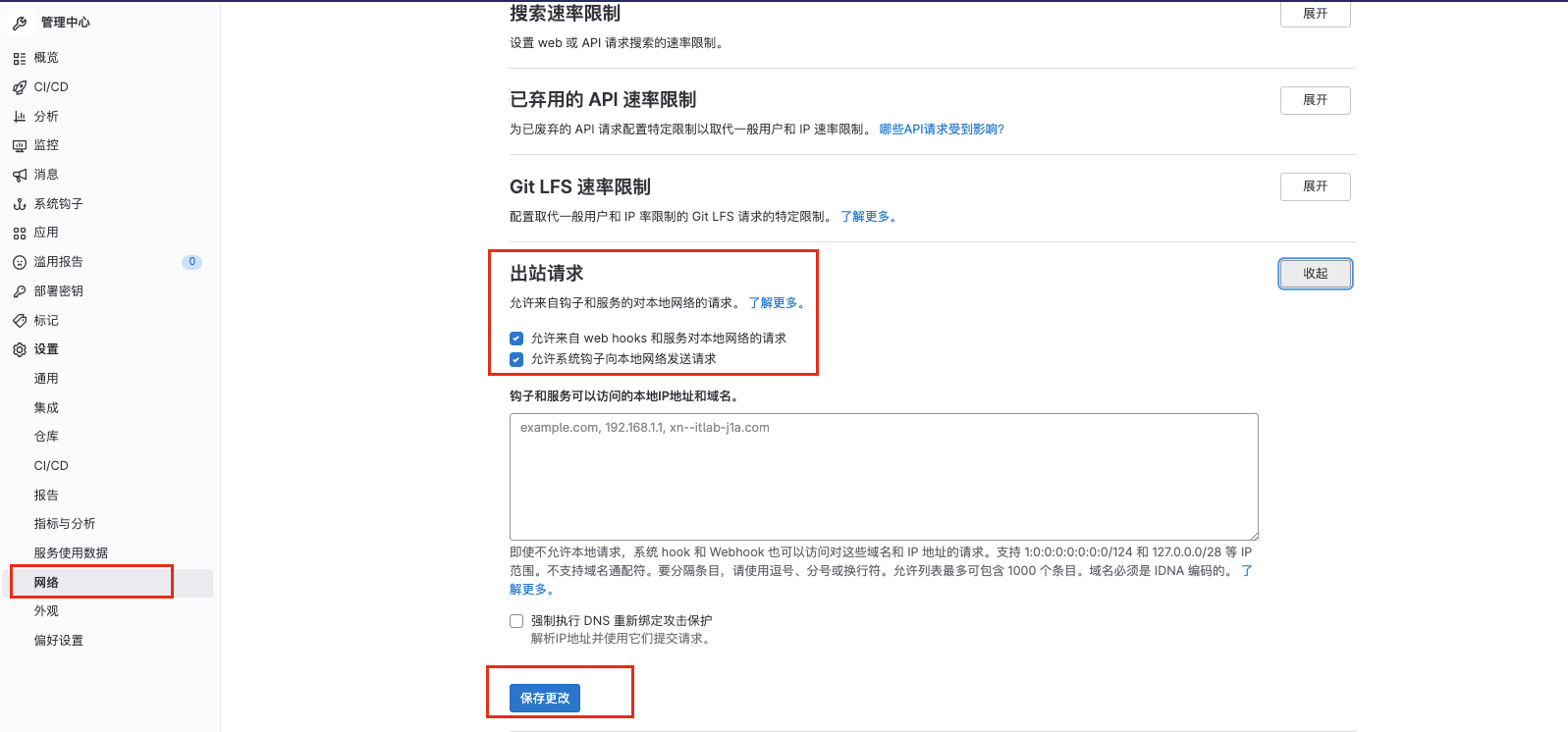1568x732 pixels.
Task: Click the 设置 gear icon
Action: 20,349
